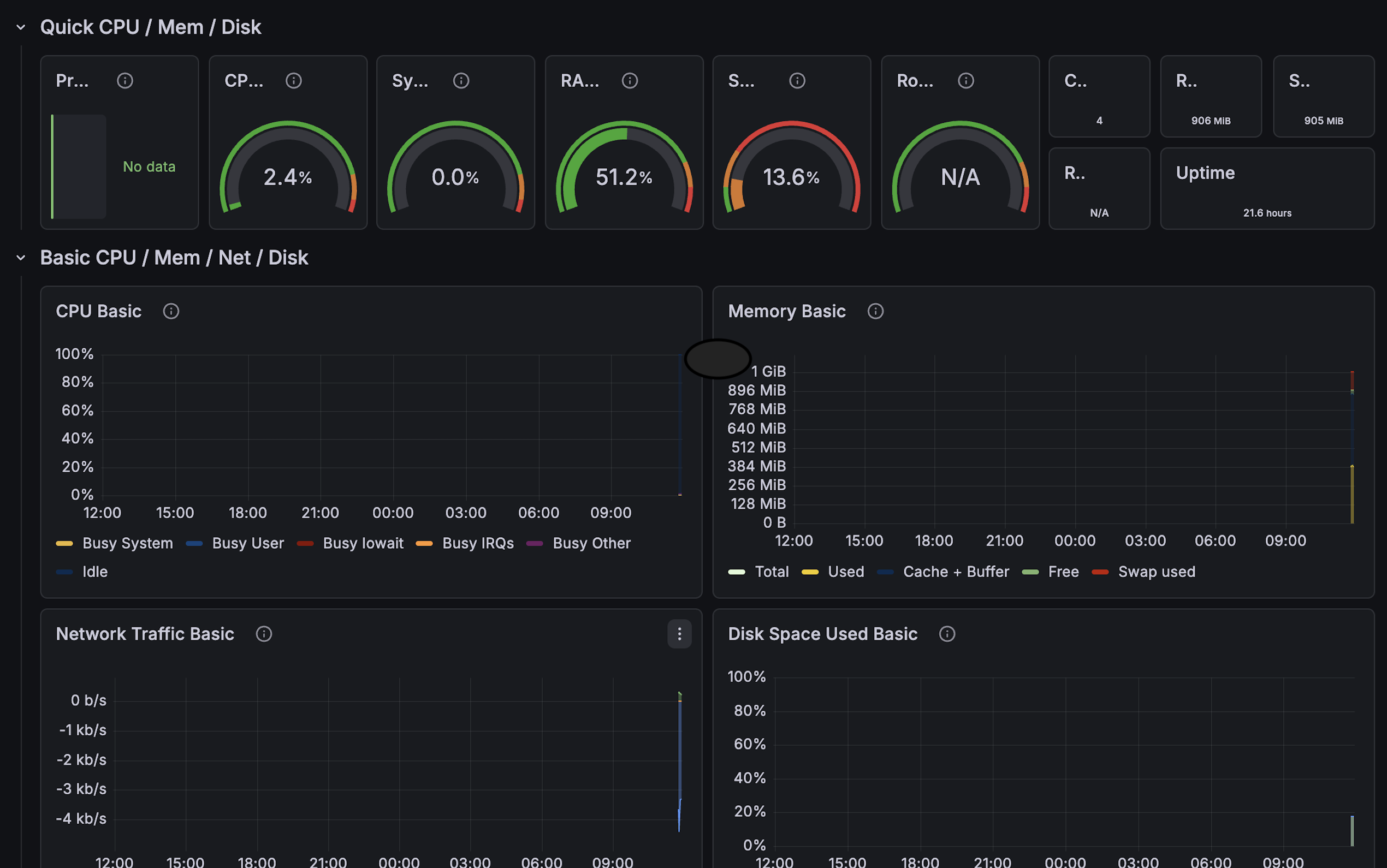The image size is (1387, 868).
Task: Click info icon on Sy... gauge panel
Action: click(x=461, y=80)
